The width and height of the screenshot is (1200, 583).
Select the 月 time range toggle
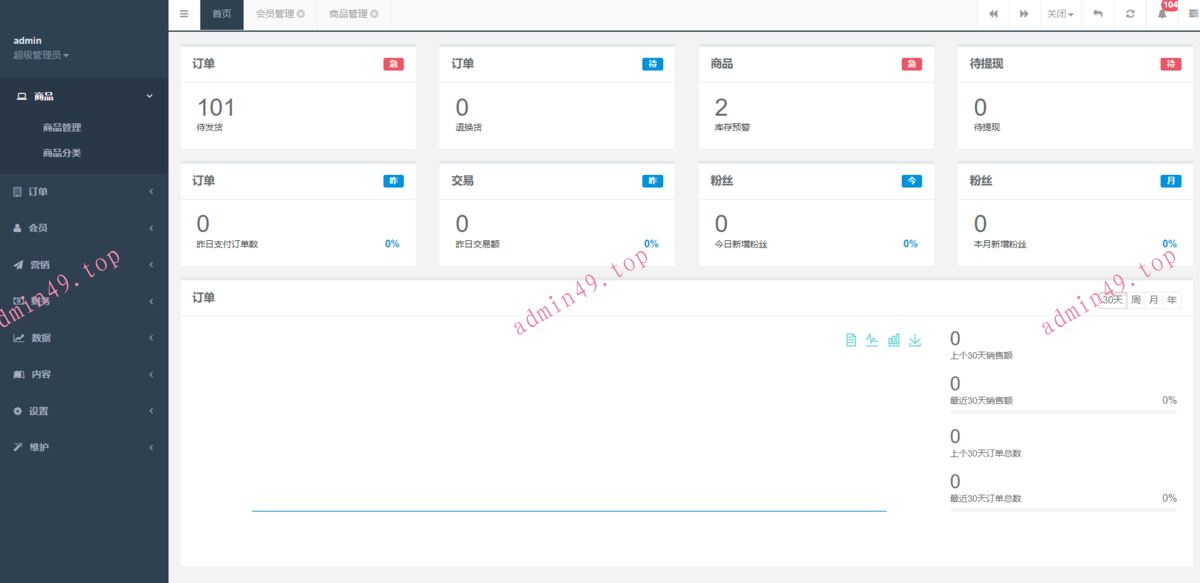[x=1154, y=300]
